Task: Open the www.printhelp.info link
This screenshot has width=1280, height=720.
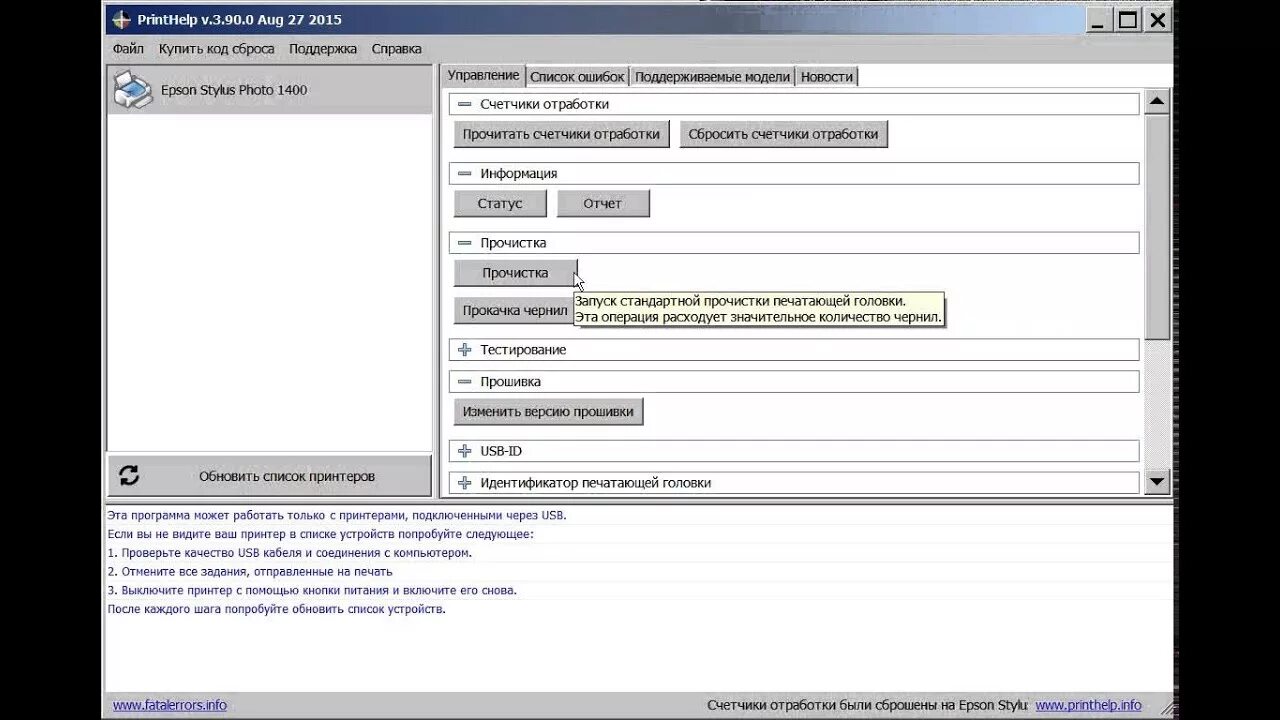Action: [x=1089, y=705]
